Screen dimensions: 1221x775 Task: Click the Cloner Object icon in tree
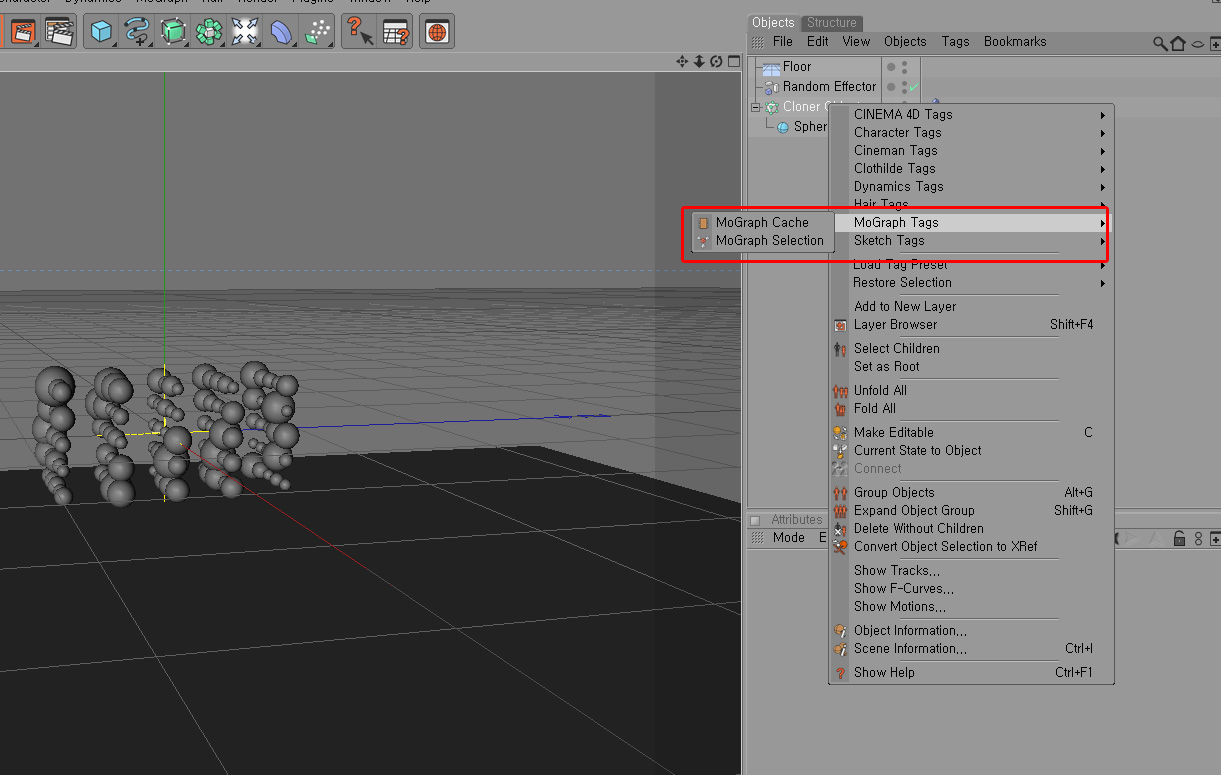coord(772,107)
